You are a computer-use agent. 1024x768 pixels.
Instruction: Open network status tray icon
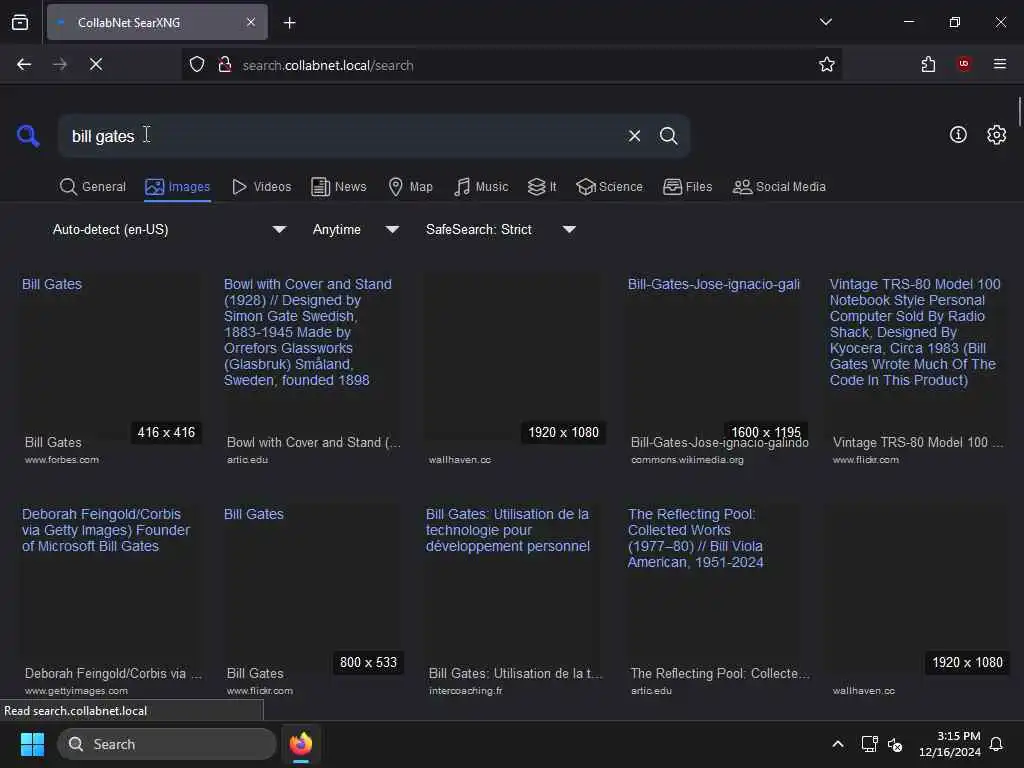click(869, 744)
